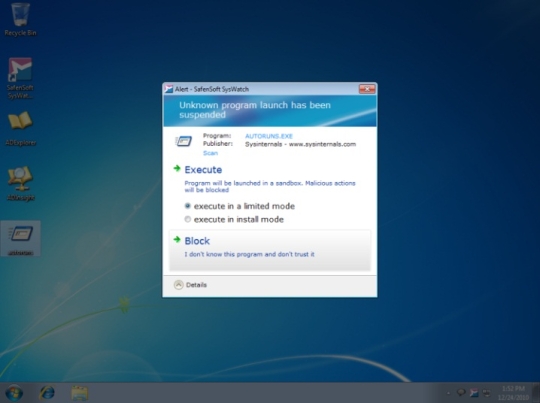Viewport: 540px width, 403px height.
Task: Open the taskbar clock and date
Action: (x=513, y=393)
